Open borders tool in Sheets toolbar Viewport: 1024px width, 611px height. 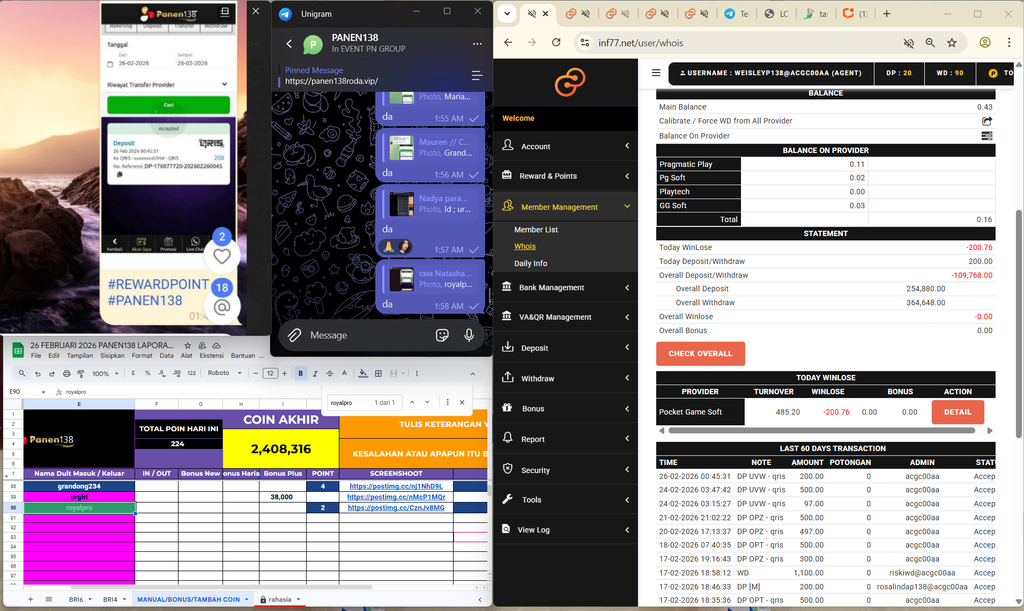click(x=378, y=373)
